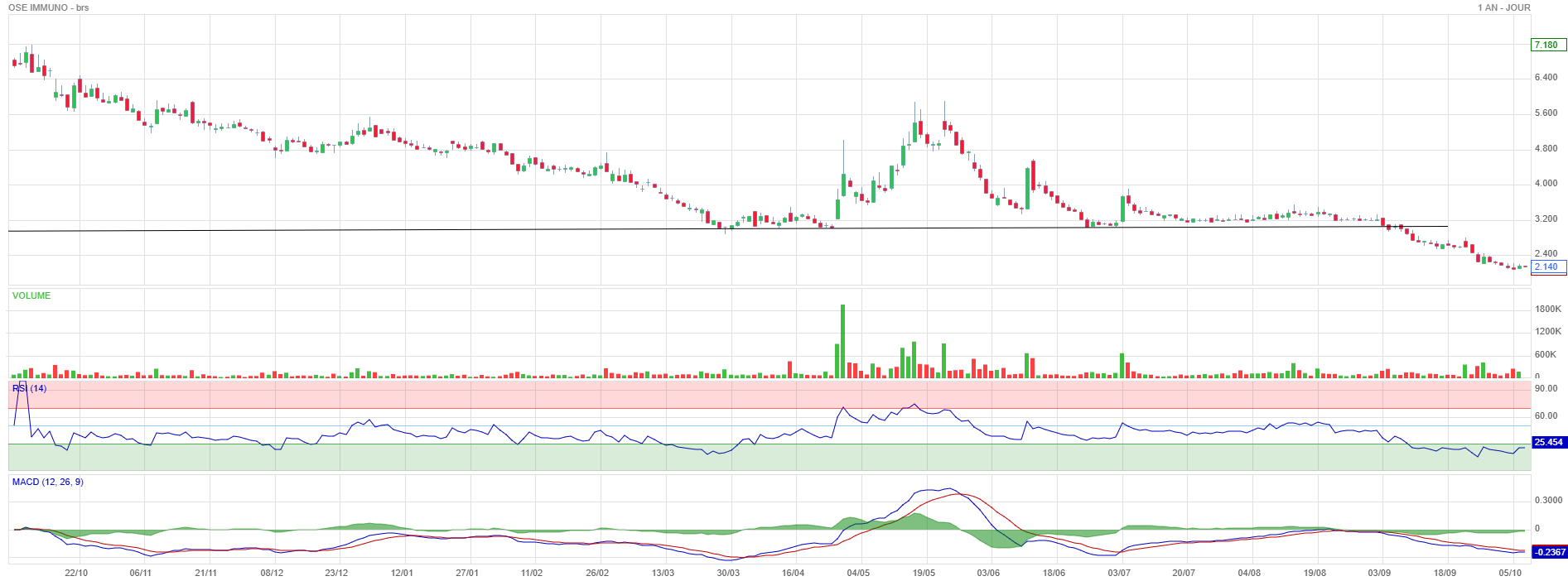This screenshot has height=581, width=1568.
Task: Click the MACD (12, 26, 9) indicator label
Action: (x=48, y=482)
